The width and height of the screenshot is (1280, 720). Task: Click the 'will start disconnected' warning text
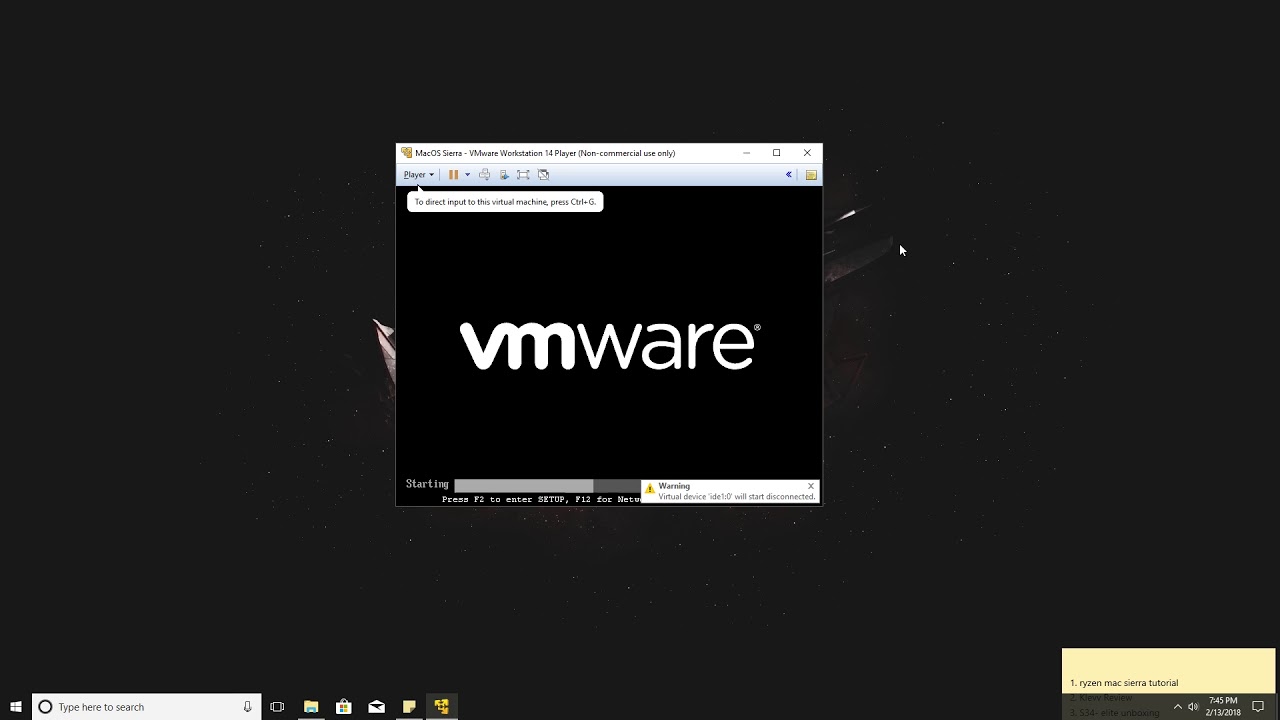tap(737, 497)
